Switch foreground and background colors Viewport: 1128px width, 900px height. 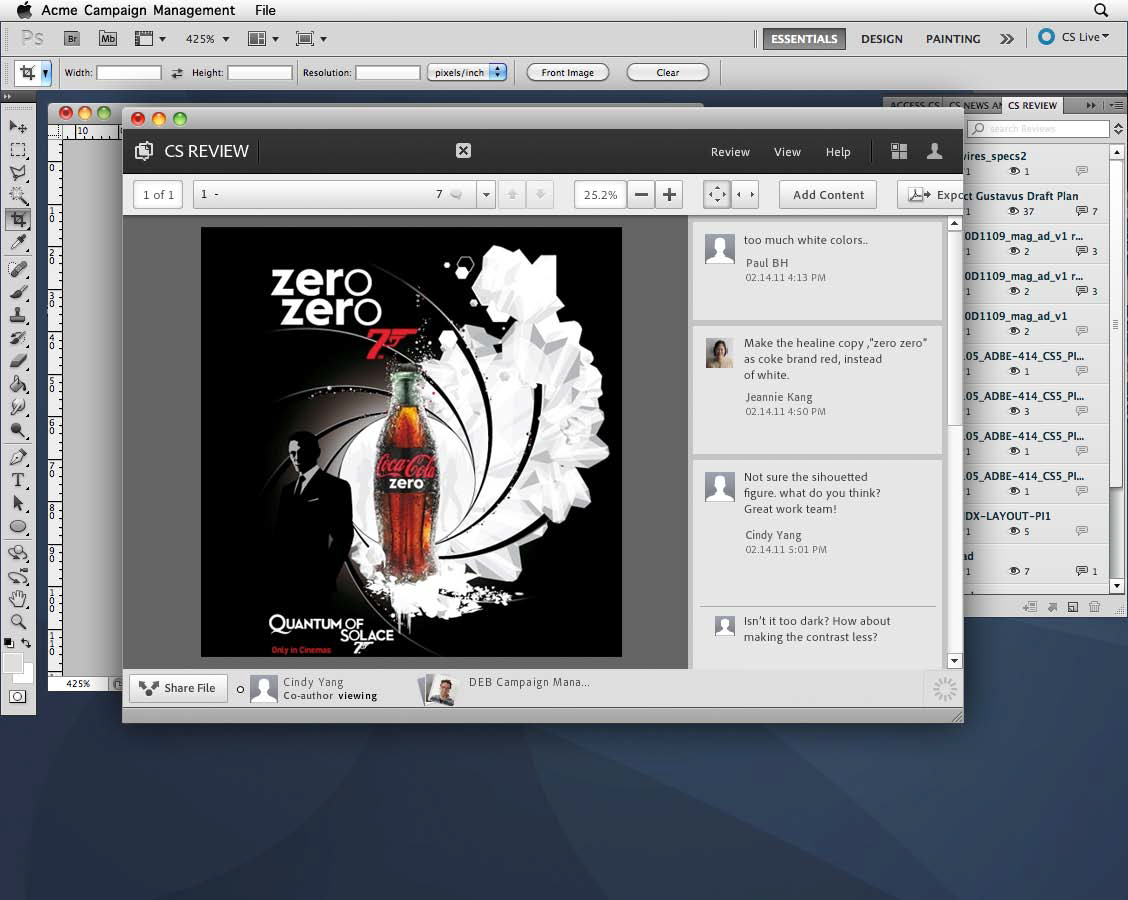click(x=26, y=642)
